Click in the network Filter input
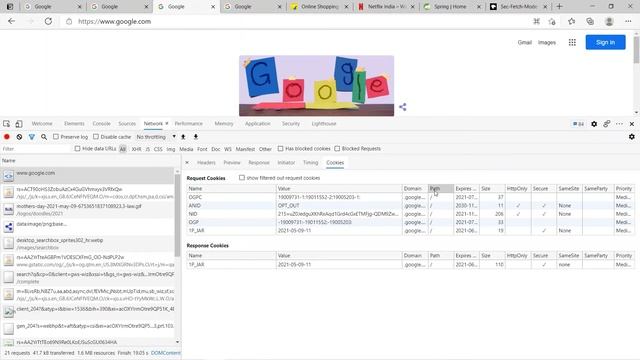640x360 pixels. point(36,149)
